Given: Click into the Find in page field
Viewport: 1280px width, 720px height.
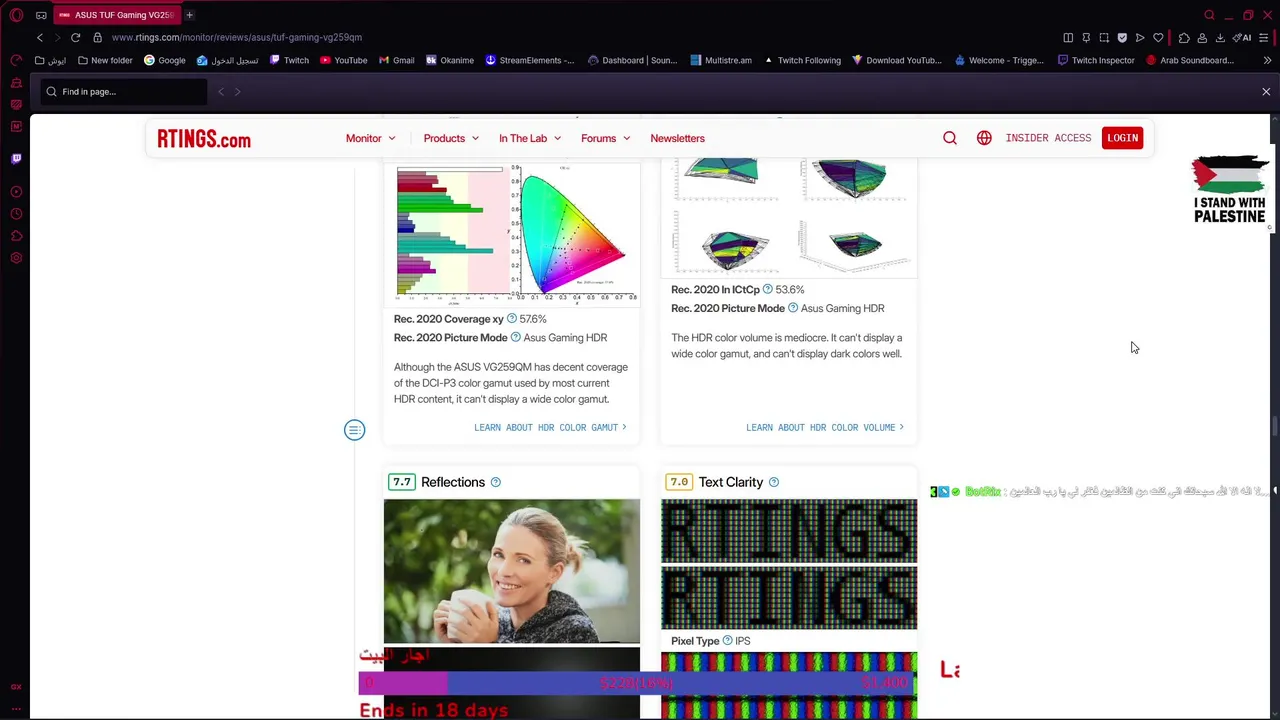Looking at the screenshot, I should pos(125,92).
